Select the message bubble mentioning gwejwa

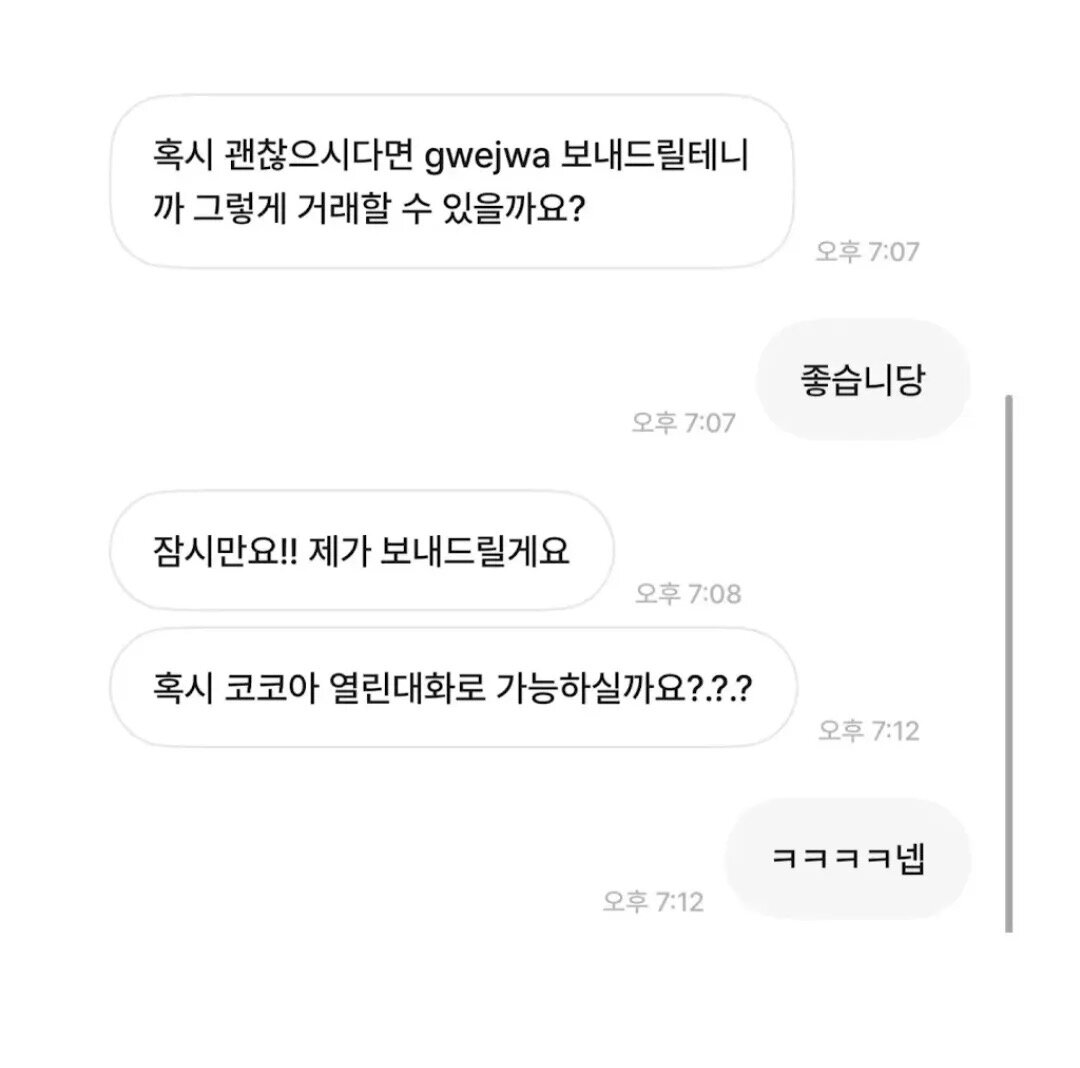452,181
